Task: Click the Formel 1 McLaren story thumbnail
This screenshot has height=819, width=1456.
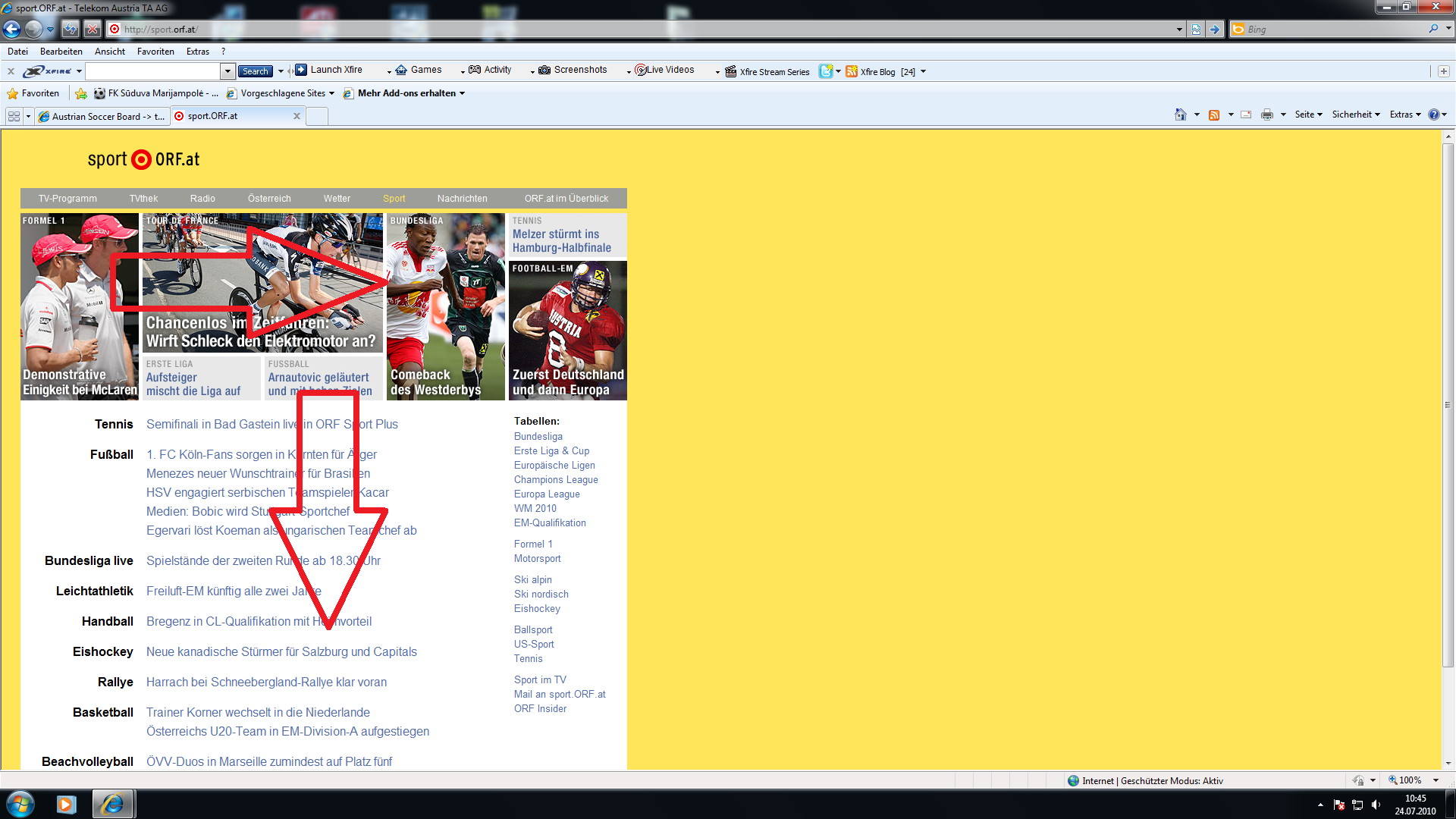Action: 80,306
